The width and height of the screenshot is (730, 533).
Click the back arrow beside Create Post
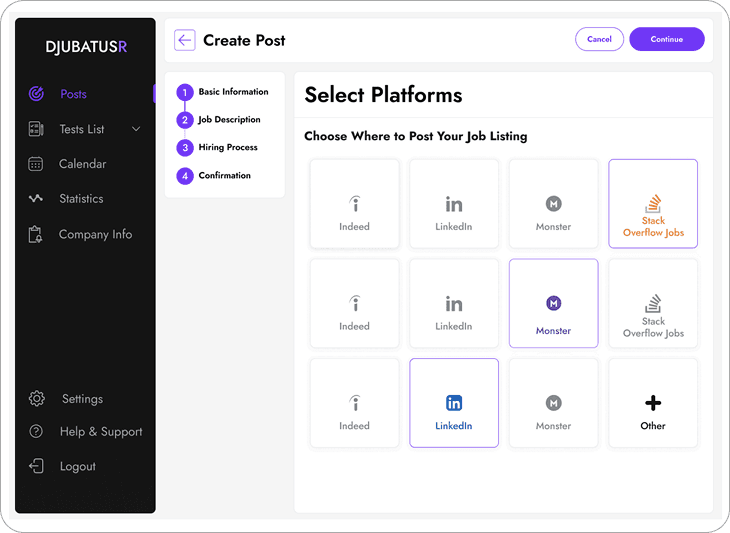click(x=185, y=40)
